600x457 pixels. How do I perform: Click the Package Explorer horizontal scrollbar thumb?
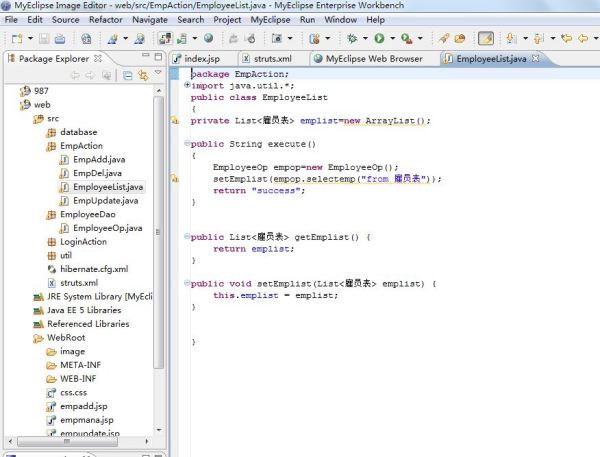click(x=67, y=441)
